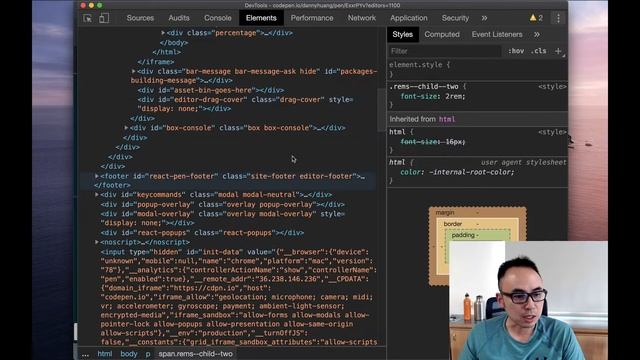Select the editor-drag-cover div row
The image size is (640, 360).
pyautogui.click(x=245, y=104)
